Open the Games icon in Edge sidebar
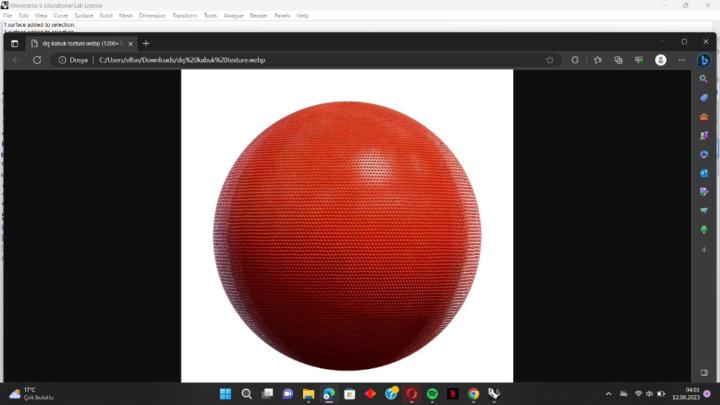Image resolution: width=720 pixels, height=405 pixels. click(x=703, y=135)
